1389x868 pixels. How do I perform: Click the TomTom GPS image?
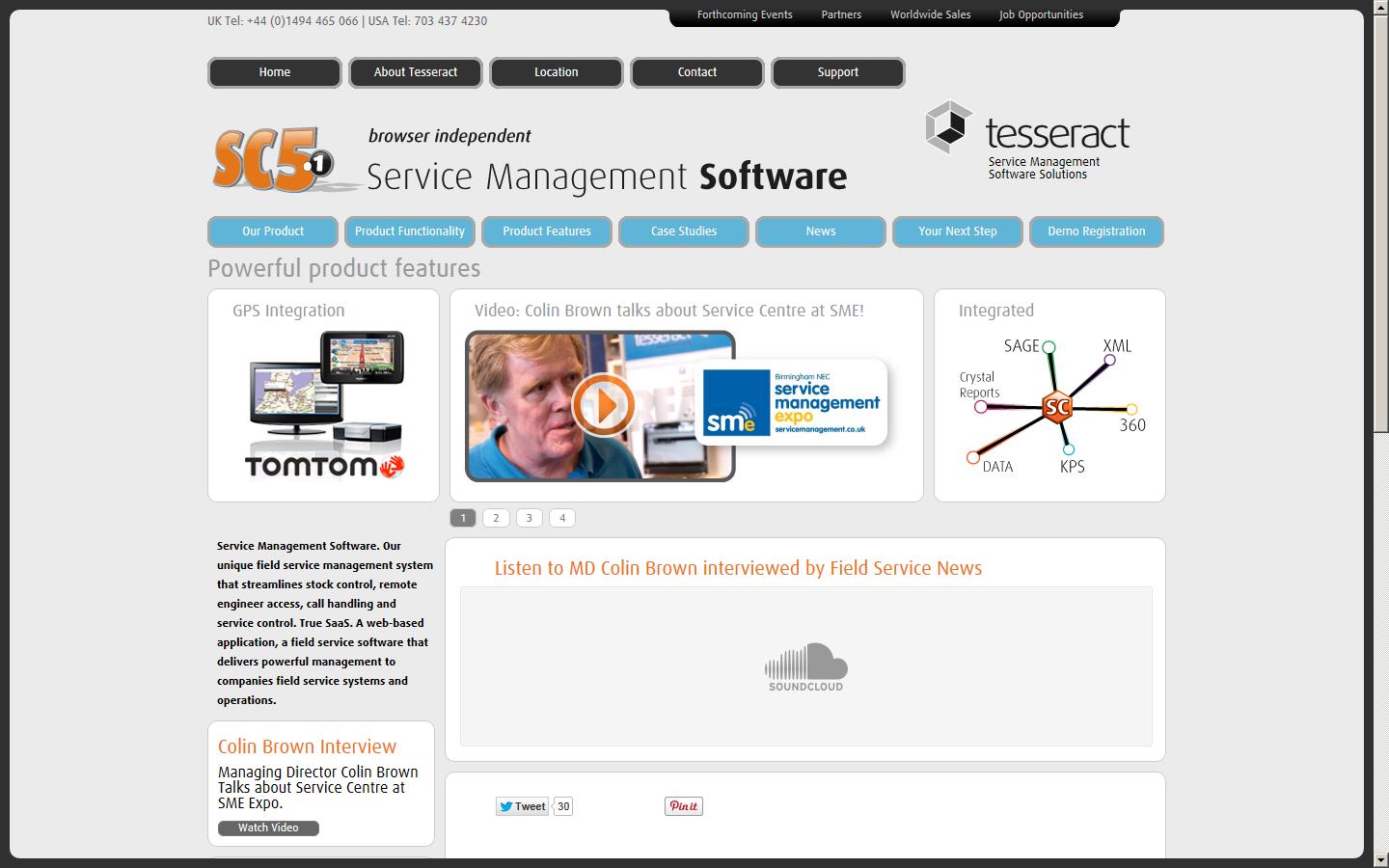tap(324, 405)
